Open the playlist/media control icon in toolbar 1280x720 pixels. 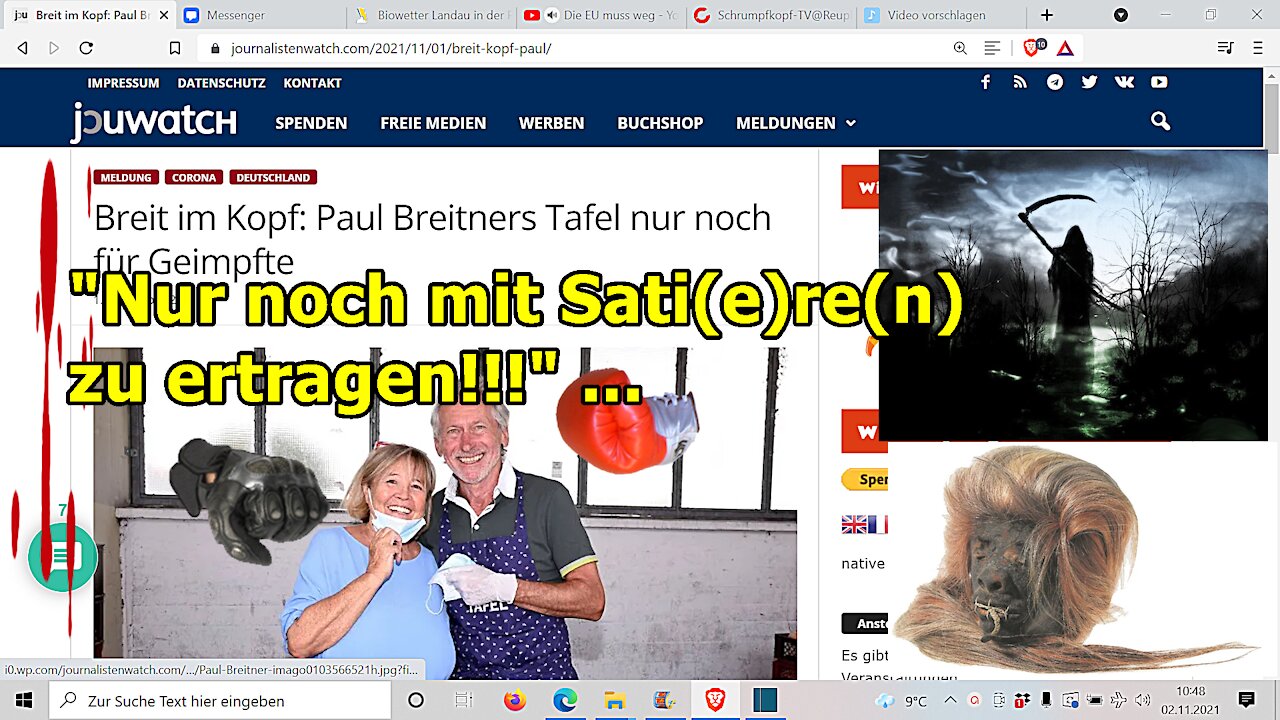pos(1225,48)
